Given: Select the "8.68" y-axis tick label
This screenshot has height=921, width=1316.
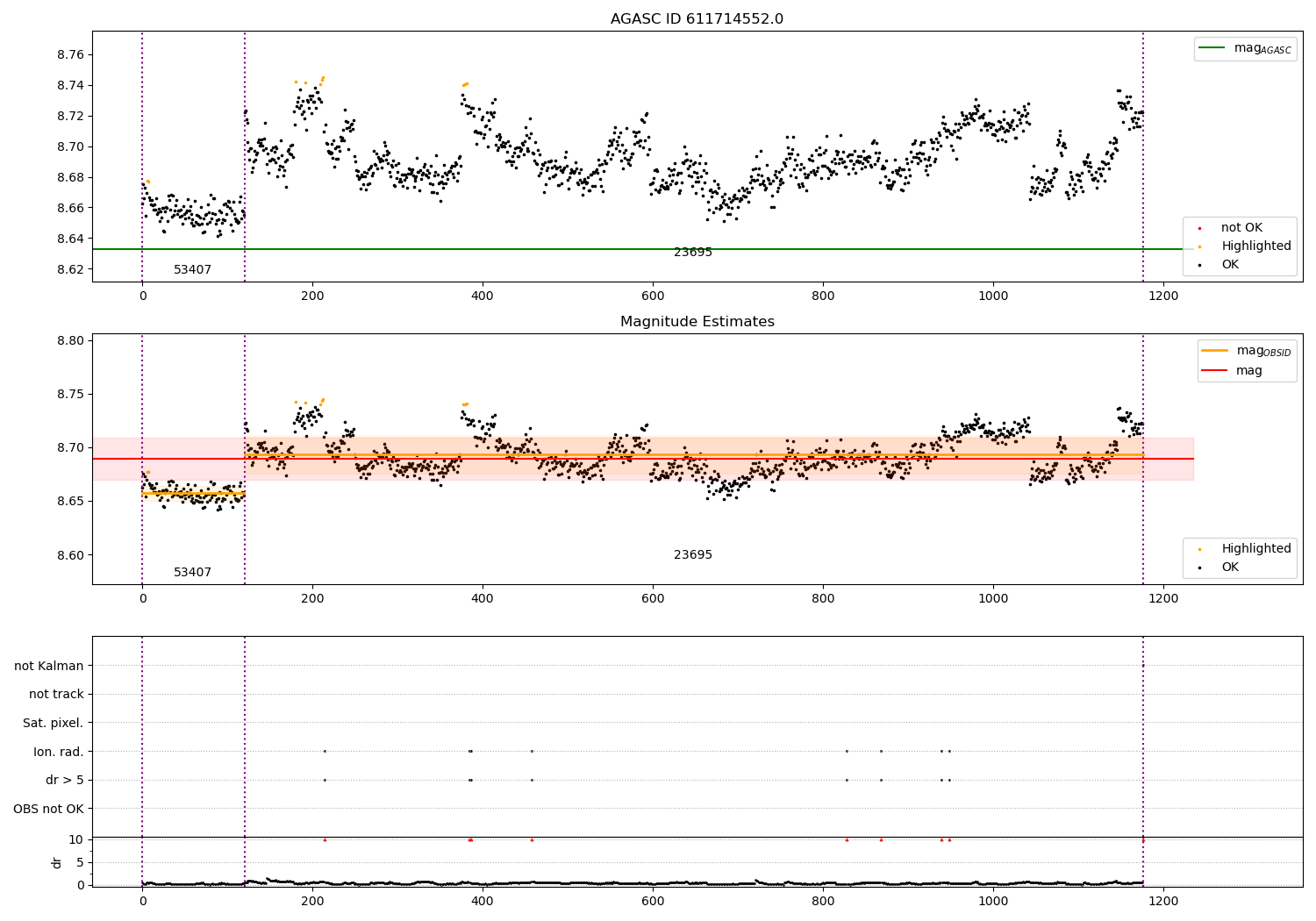Looking at the screenshot, I should [70, 178].
